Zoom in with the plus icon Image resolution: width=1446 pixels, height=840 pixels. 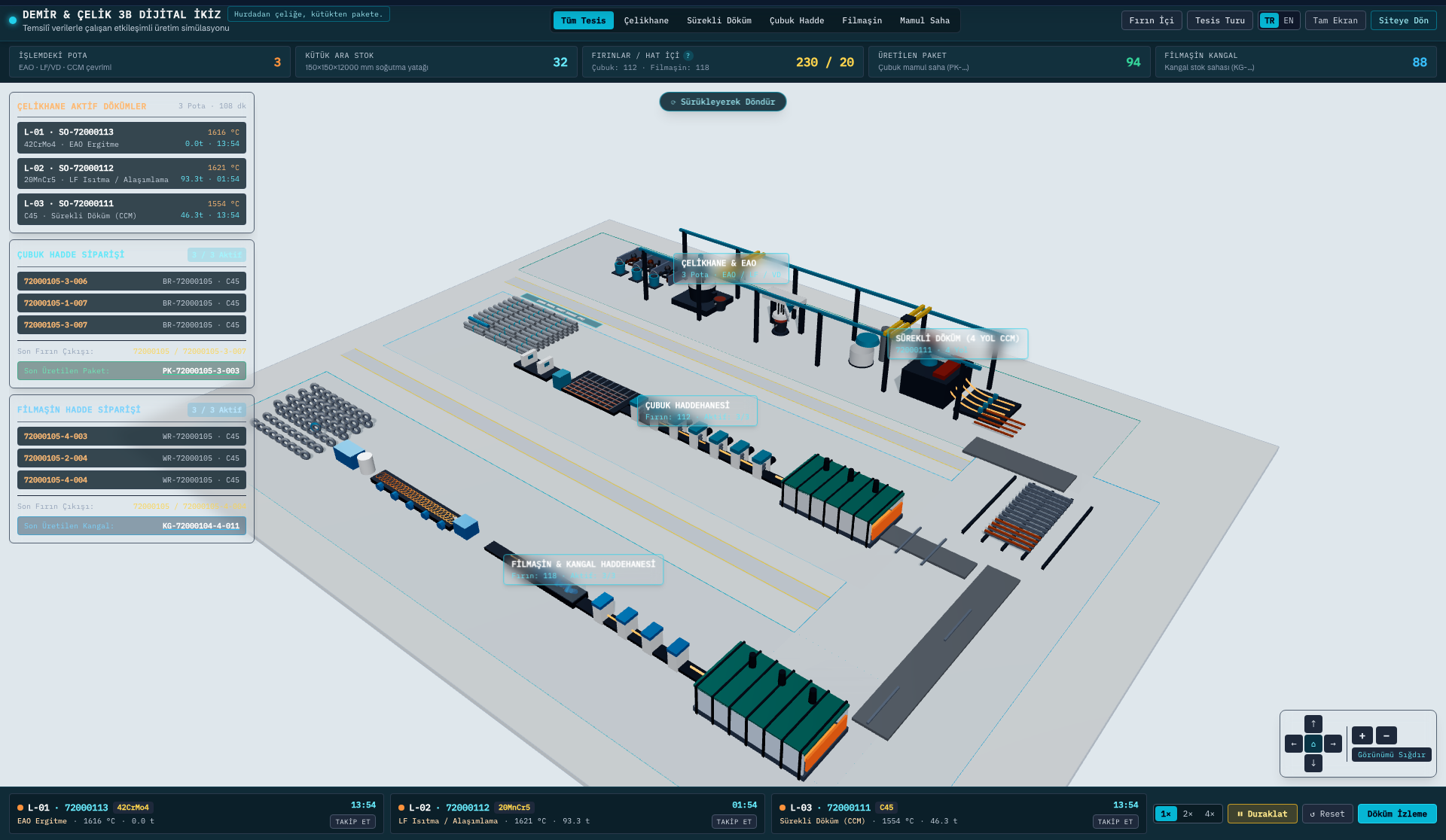coord(1362,735)
